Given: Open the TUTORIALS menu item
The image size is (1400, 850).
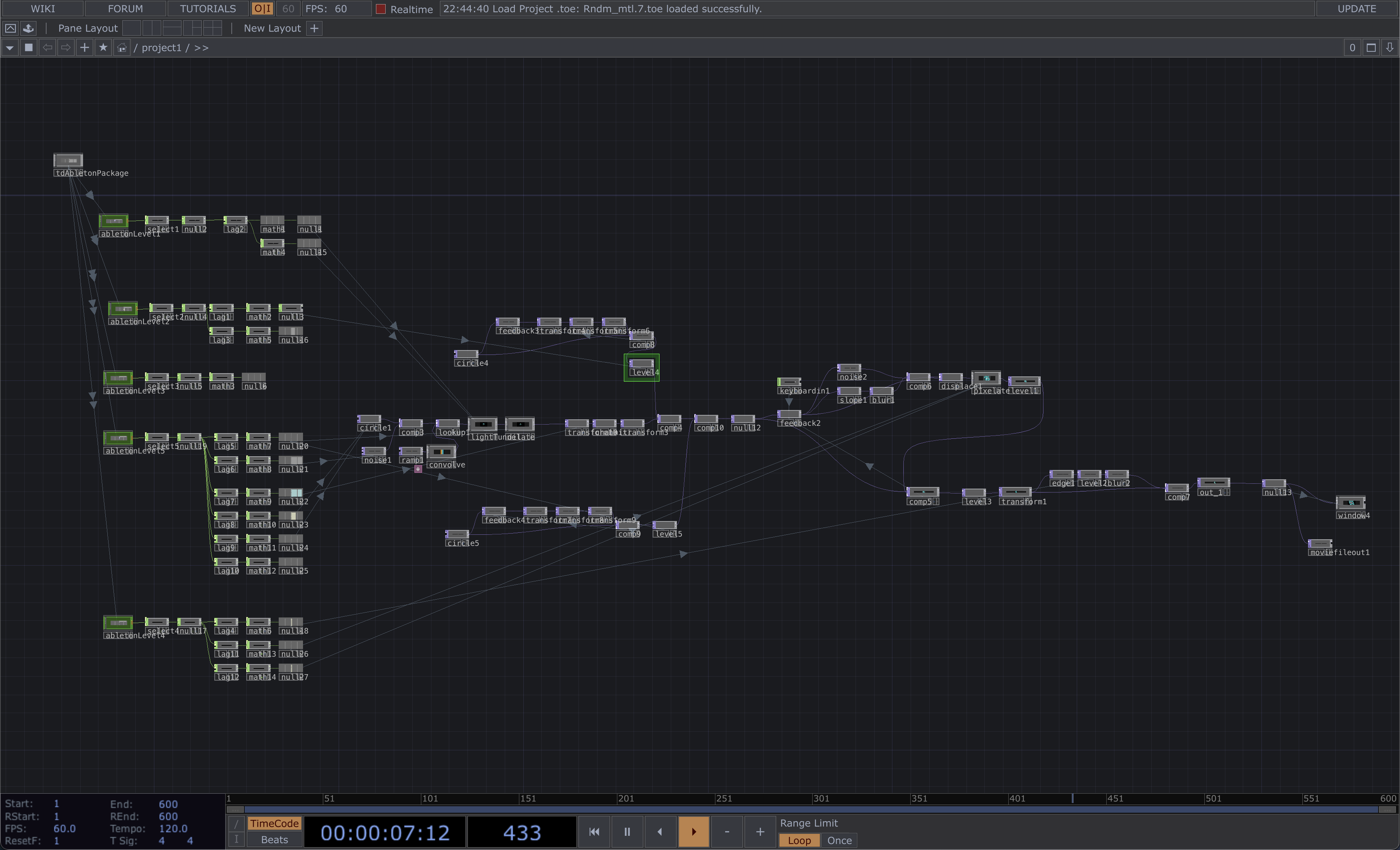Looking at the screenshot, I should click(x=207, y=9).
